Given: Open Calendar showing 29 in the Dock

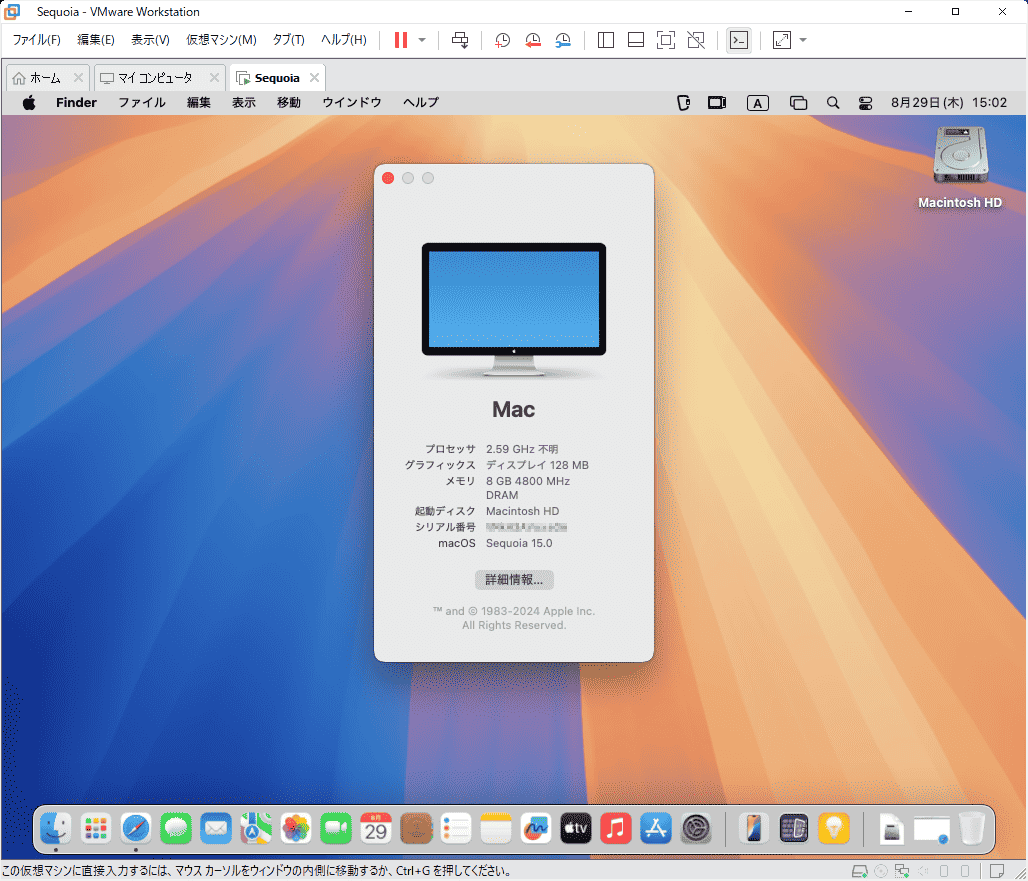Looking at the screenshot, I should (376, 829).
